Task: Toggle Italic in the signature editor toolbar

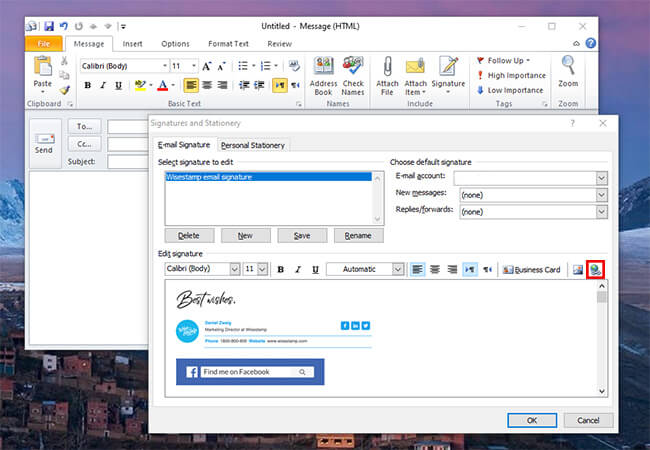Action: tap(298, 269)
